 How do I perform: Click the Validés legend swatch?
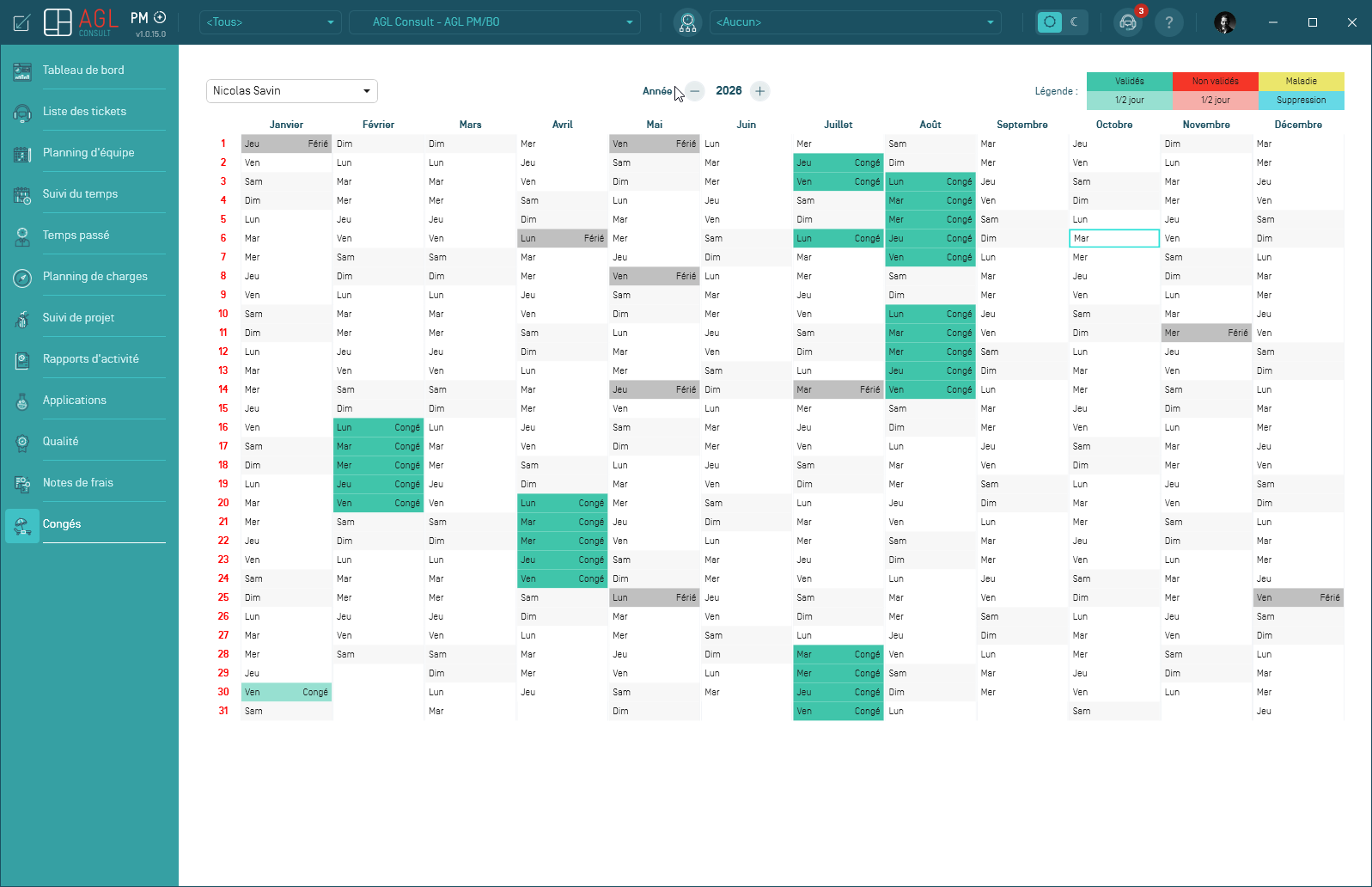coord(1130,82)
